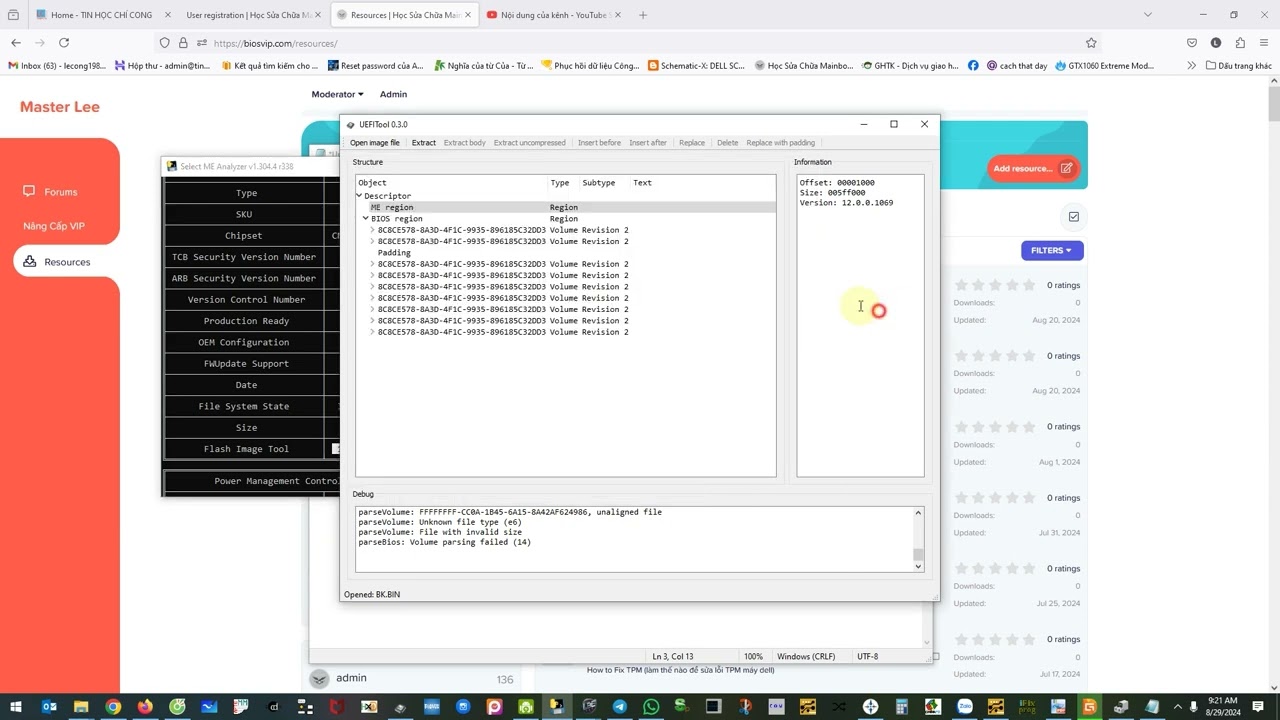Open the Firefox account icon
The image size is (1280, 720).
click(x=1216, y=43)
